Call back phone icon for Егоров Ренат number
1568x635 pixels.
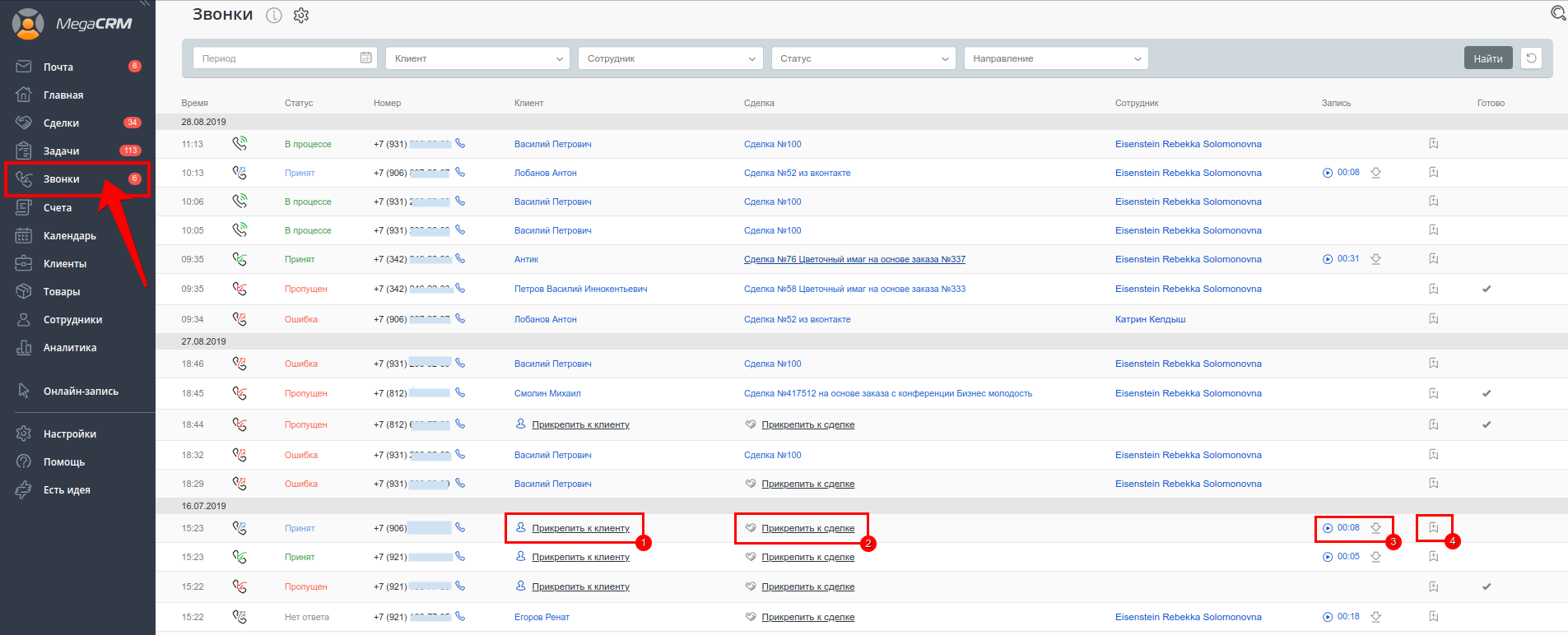pyautogui.click(x=460, y=616)
